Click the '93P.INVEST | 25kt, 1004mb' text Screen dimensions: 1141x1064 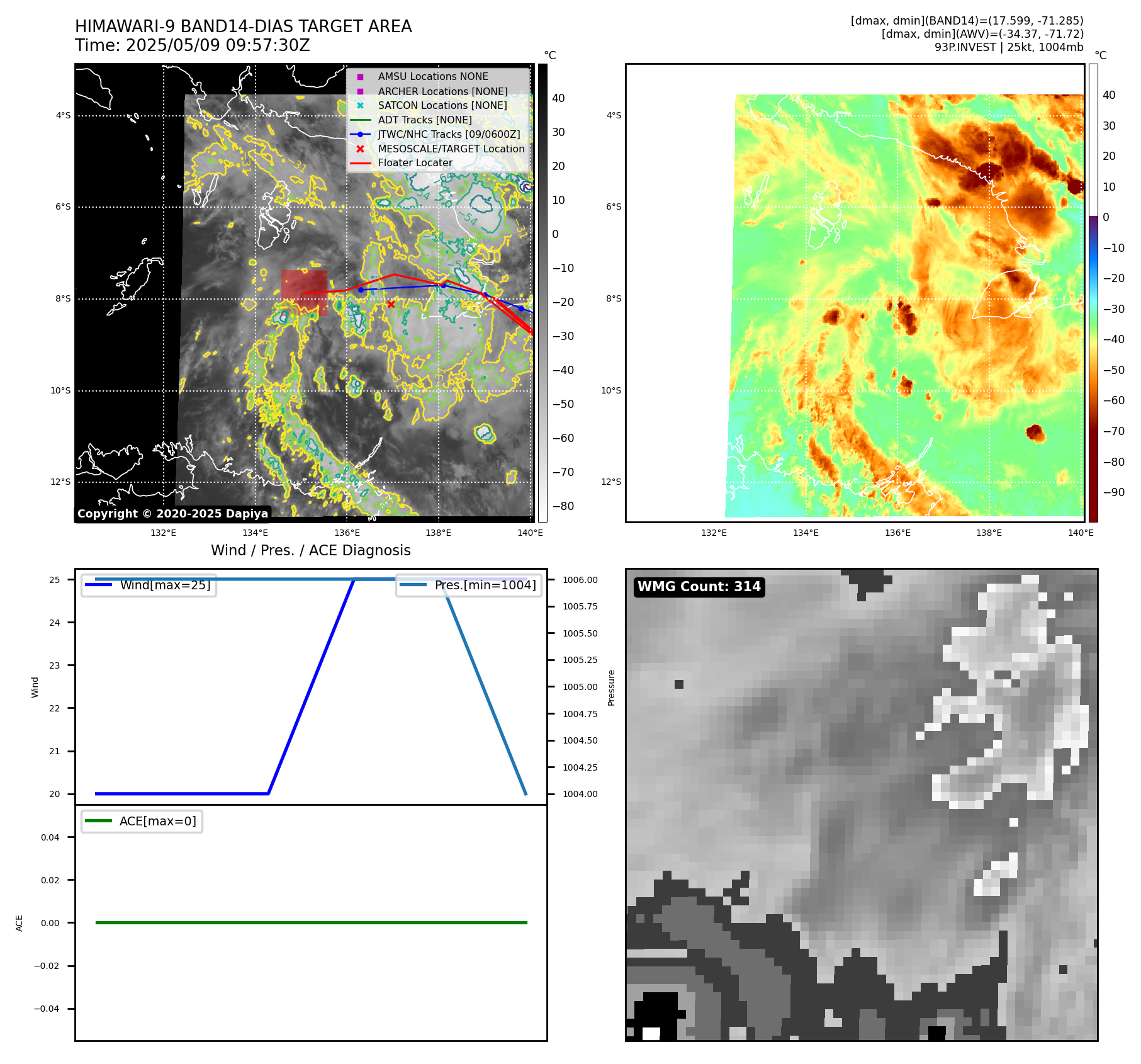(1009, 47)
